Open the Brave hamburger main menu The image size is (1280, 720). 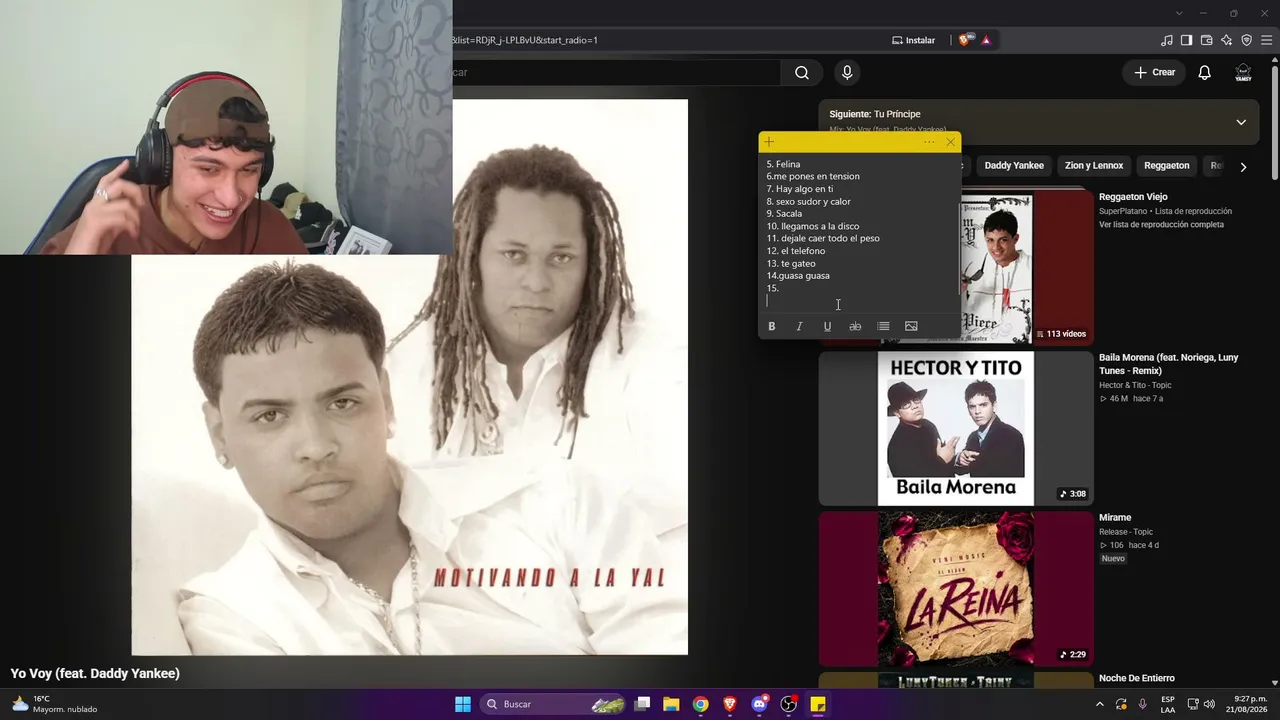[x=1266, y=40]
